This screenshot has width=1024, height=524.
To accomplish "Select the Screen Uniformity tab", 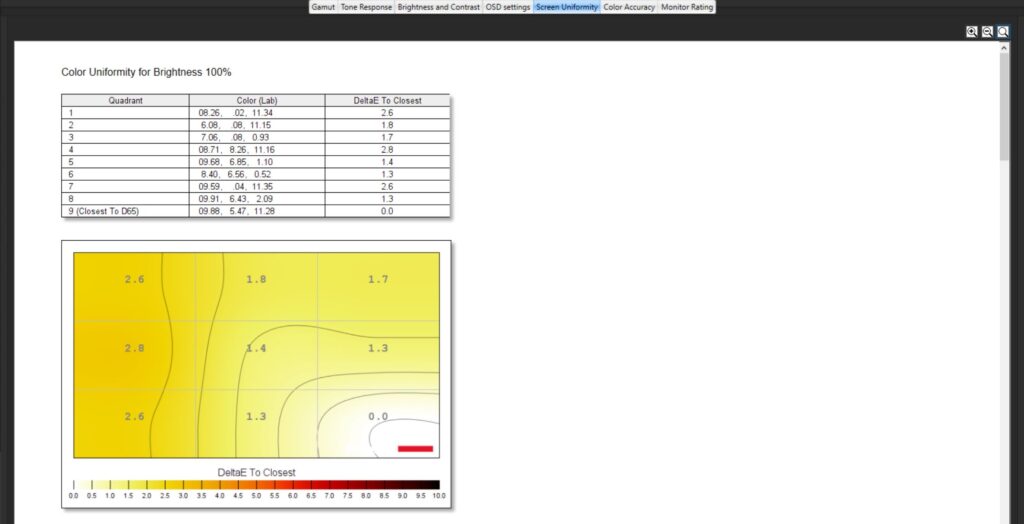I will [x=566, y=7].
